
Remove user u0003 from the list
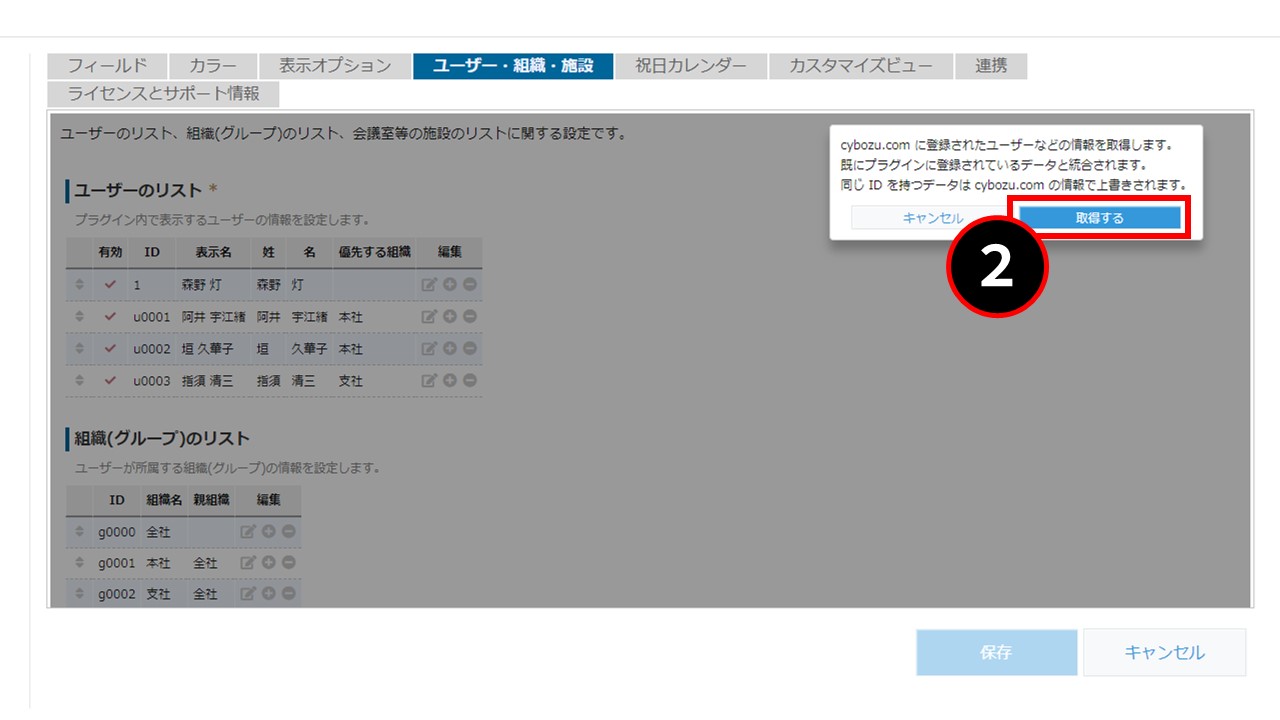click(x=470, y=381)
